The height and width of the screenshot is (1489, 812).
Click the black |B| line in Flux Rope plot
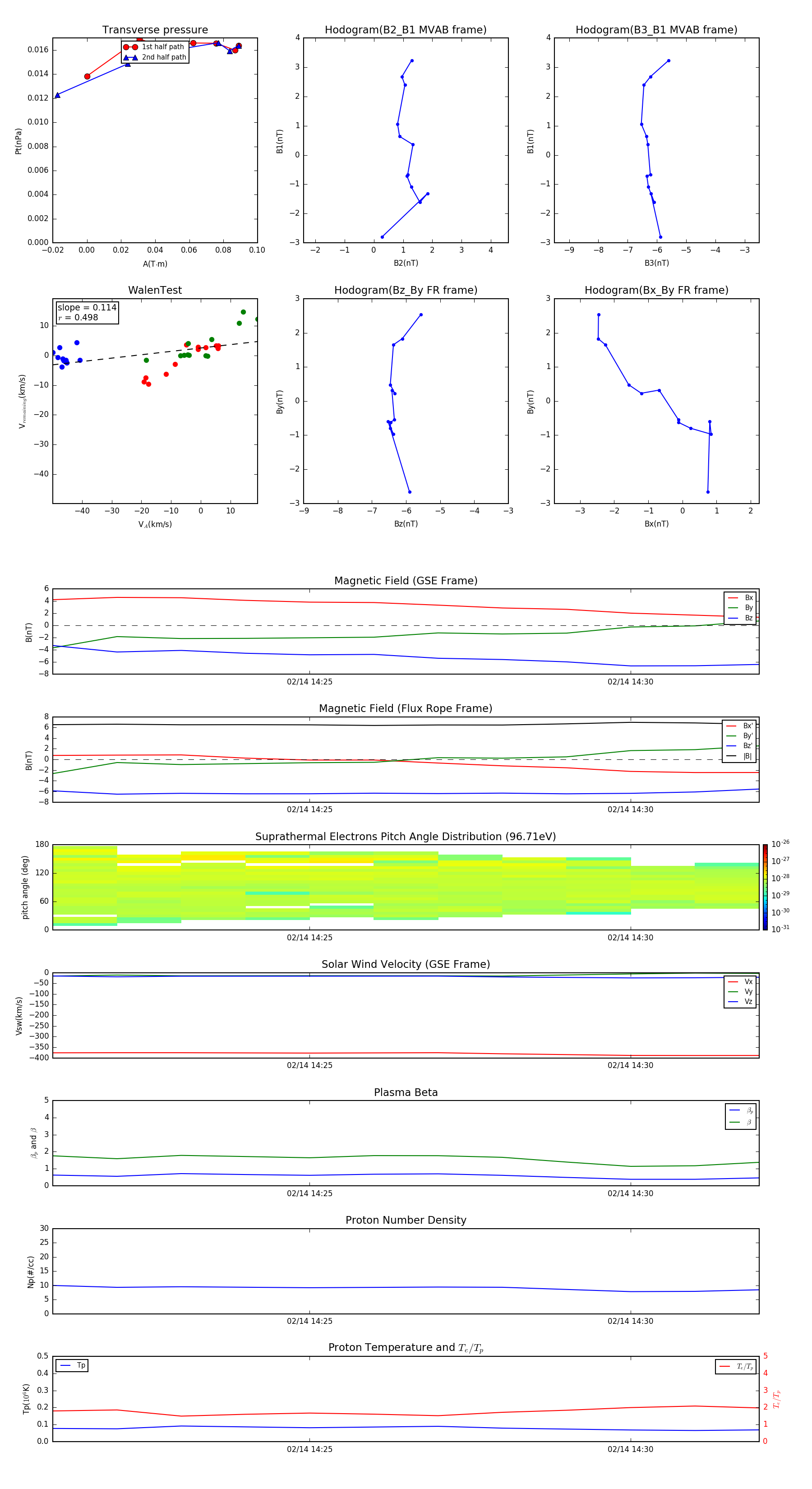tap(406, 725)
